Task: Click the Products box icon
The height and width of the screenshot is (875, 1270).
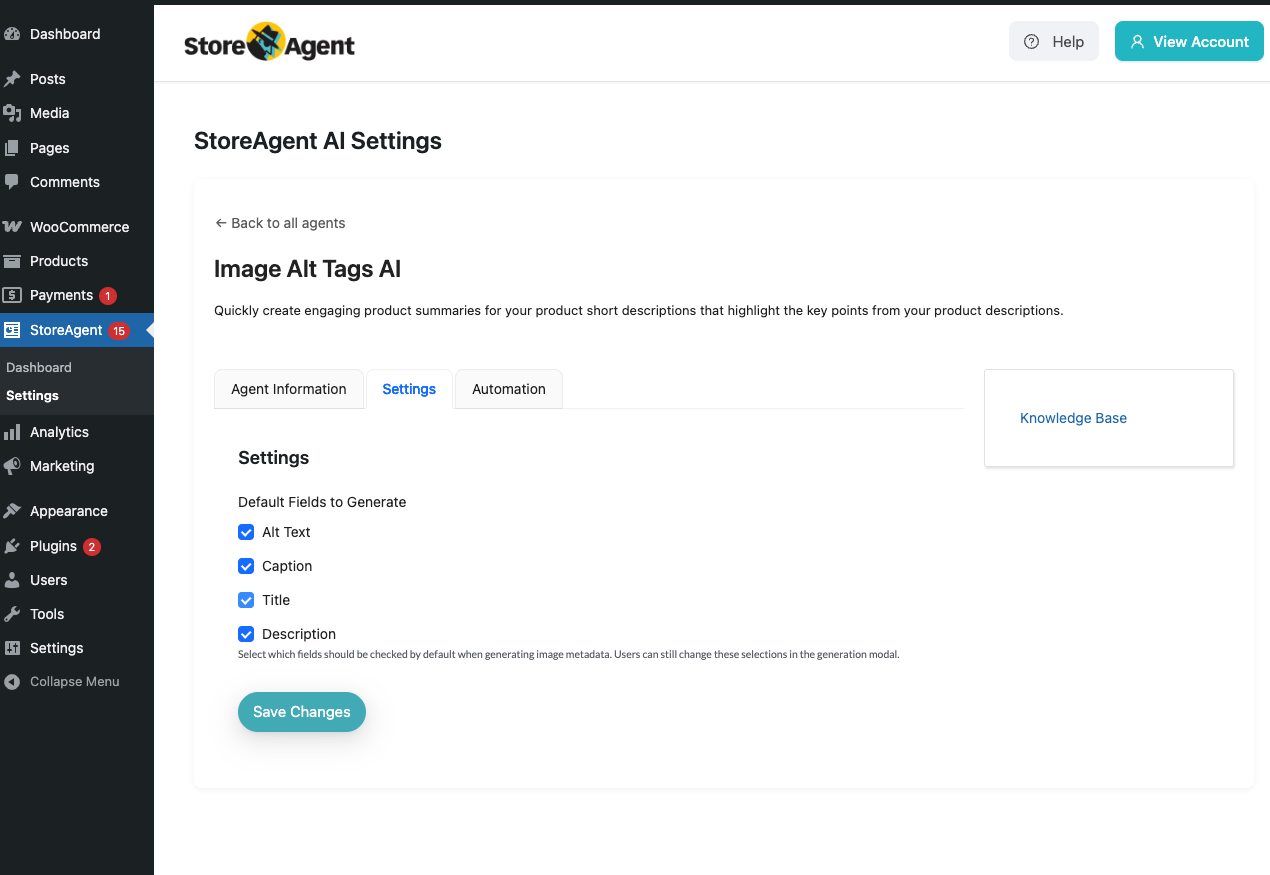Action: 12,261
